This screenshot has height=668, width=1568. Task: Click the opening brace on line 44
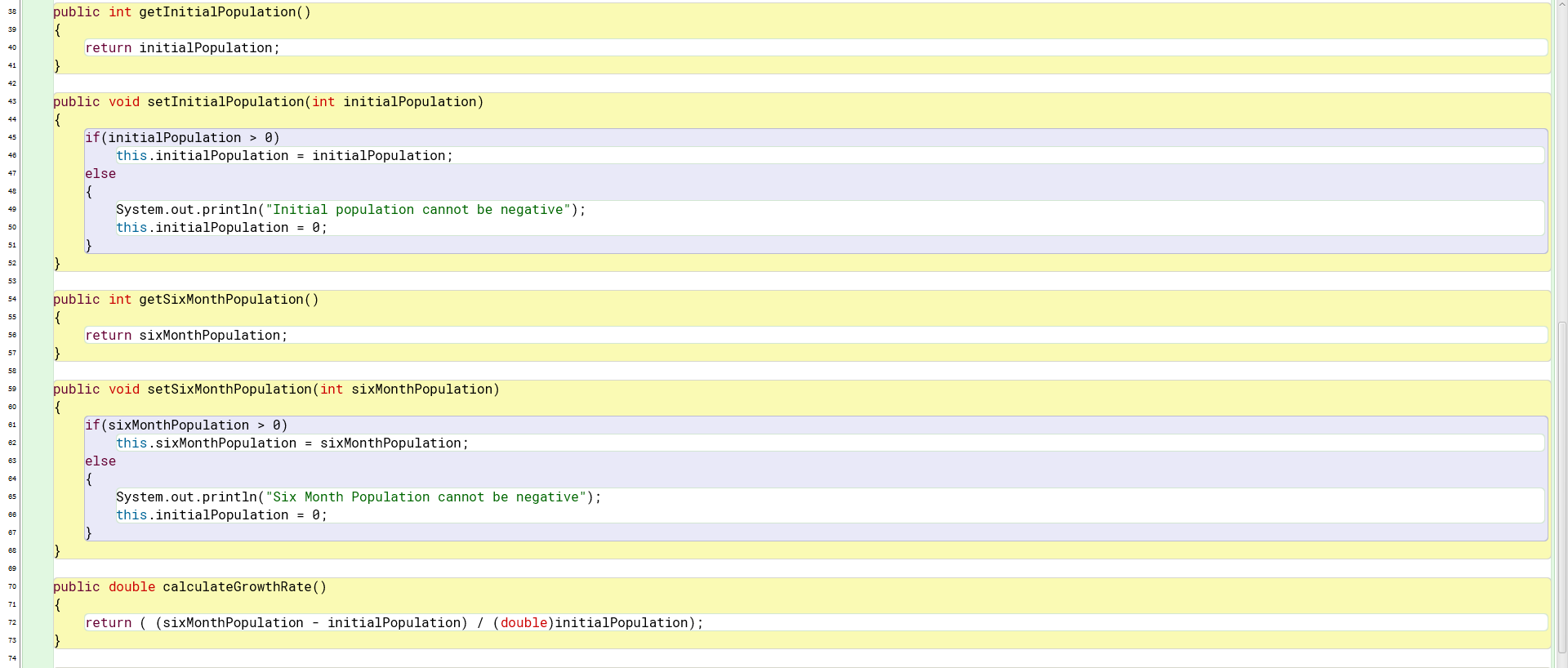pyautogui.click(x=57, y=120)
